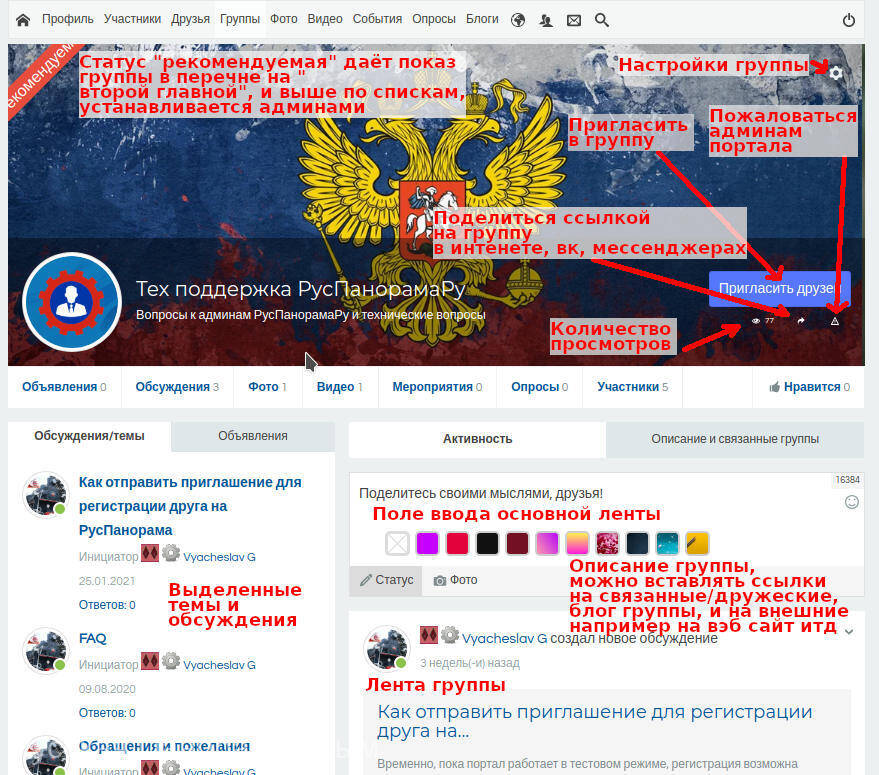Select the yellow pencil background swatch

(697, 543)
